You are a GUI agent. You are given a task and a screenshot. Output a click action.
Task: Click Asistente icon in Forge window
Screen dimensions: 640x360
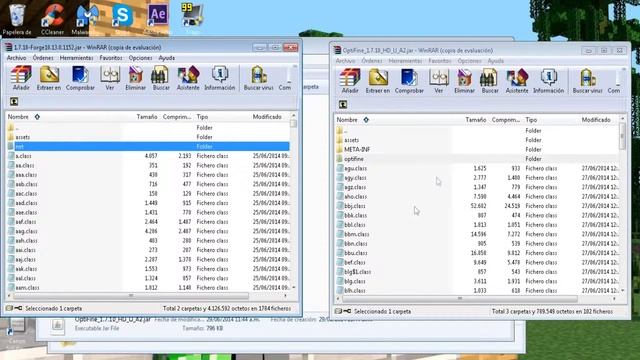(x=188, y=78)
